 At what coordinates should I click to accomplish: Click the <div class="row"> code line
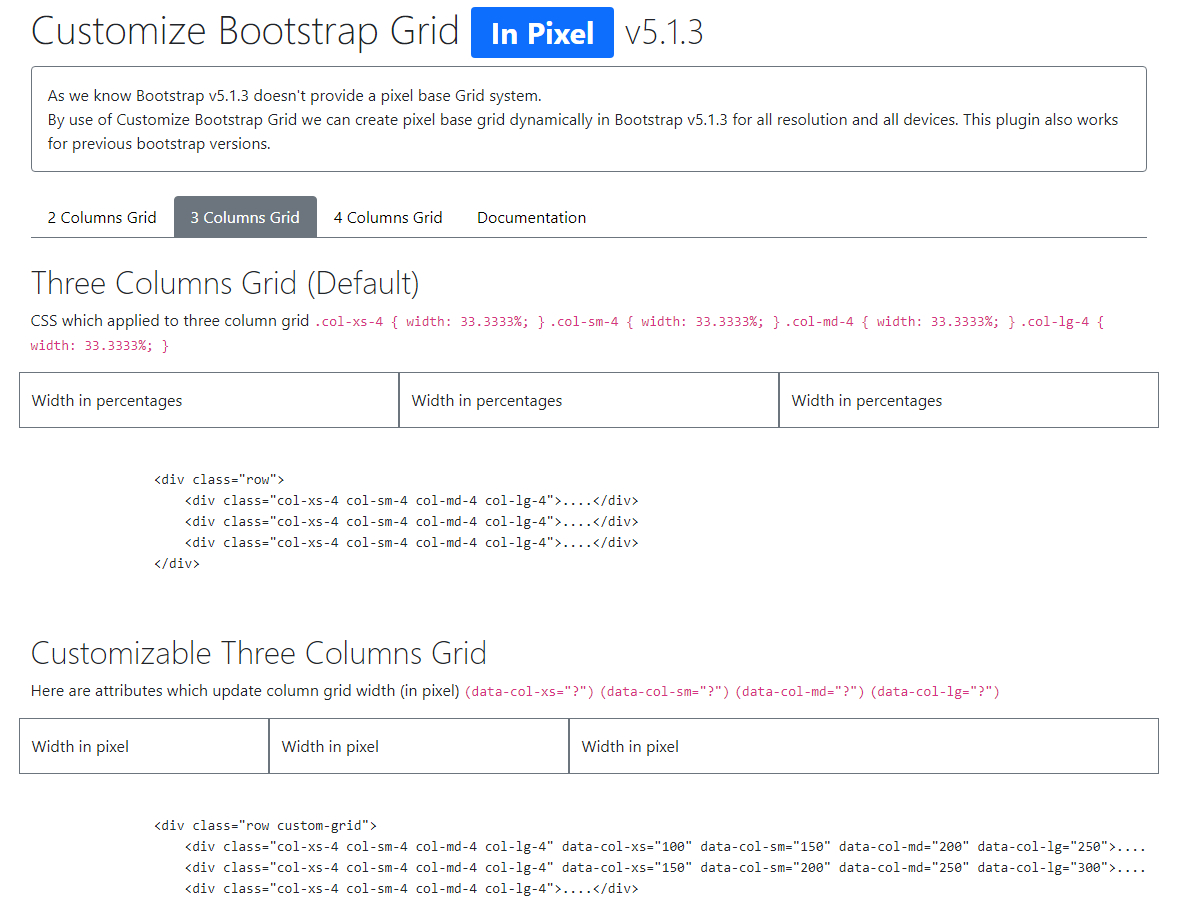tap(219, 480)
